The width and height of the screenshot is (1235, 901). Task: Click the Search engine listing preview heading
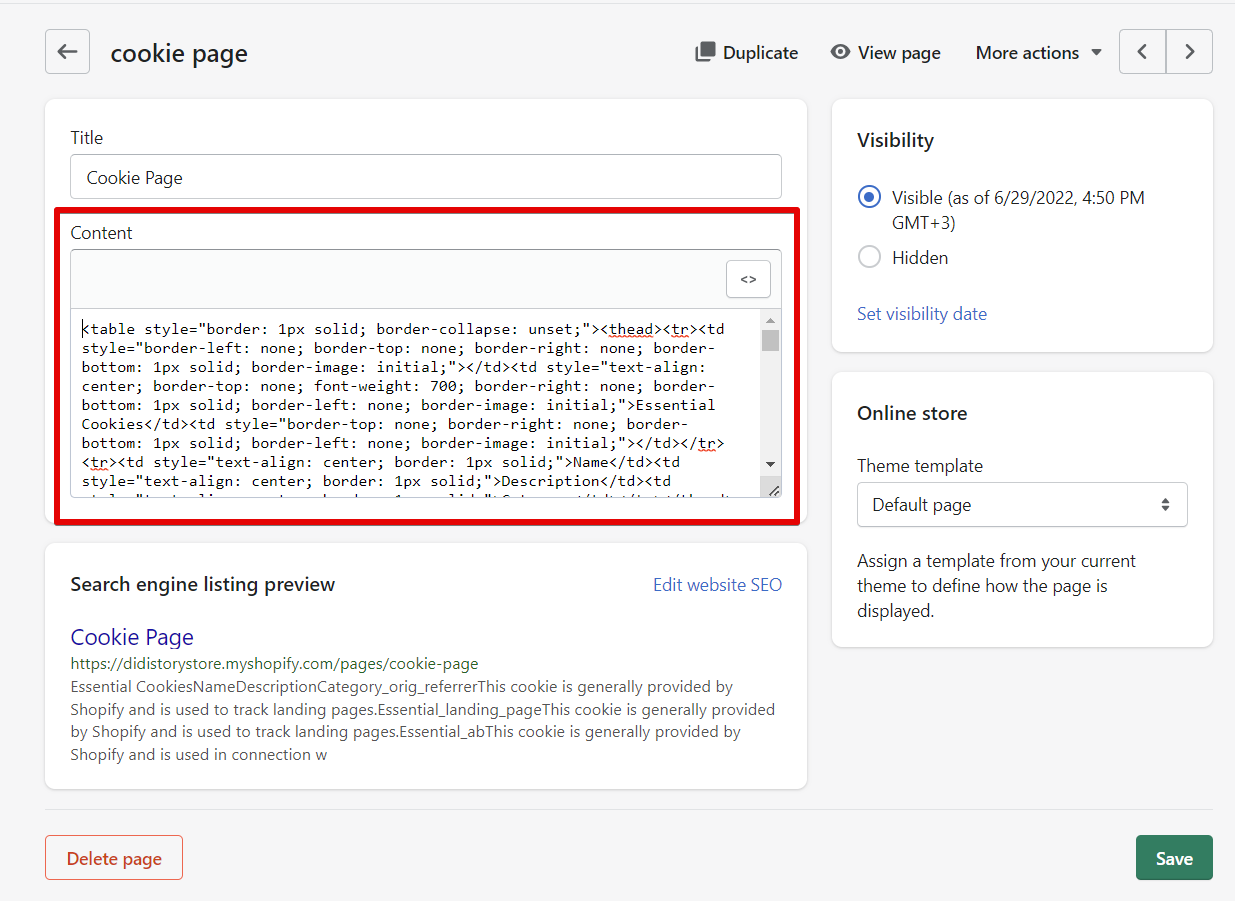pos(203,585)
